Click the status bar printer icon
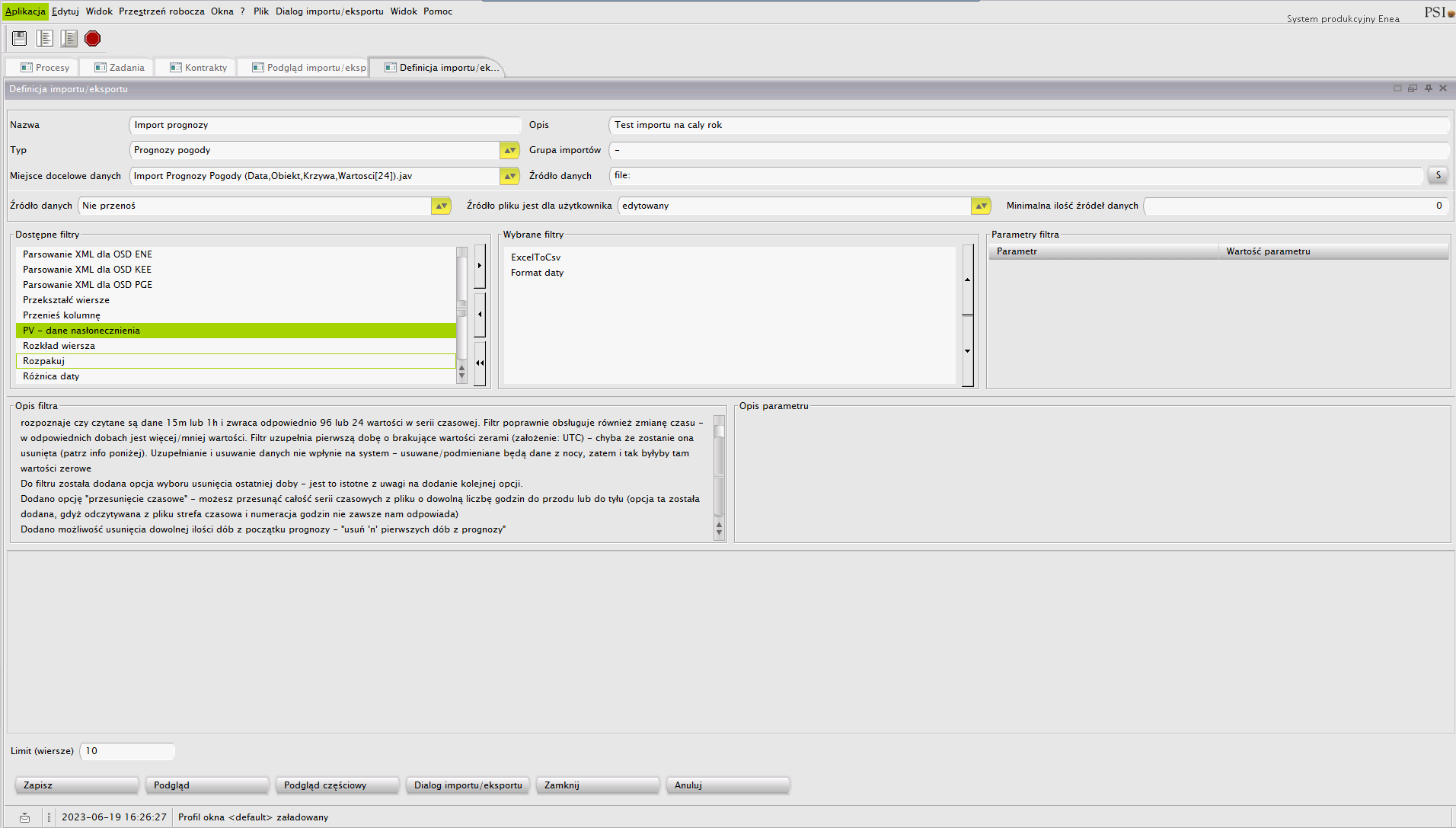The height and width of the screenshot is (828, 1456). [x=24, y=817]
